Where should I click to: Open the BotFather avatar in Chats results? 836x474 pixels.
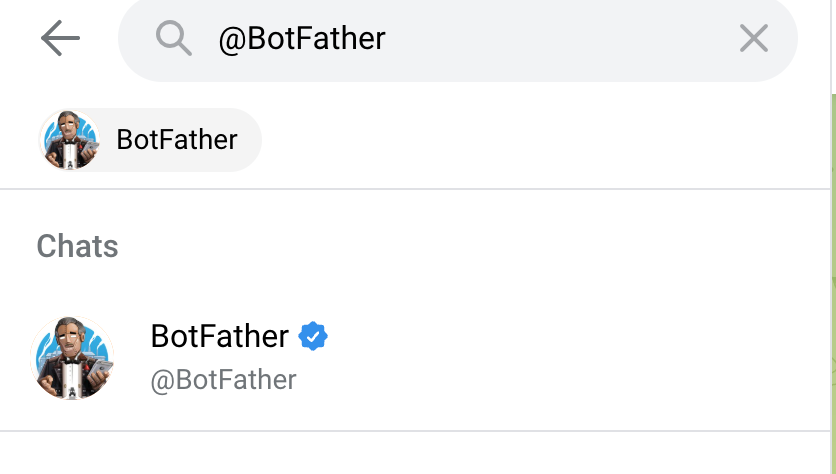pos(72,358)
